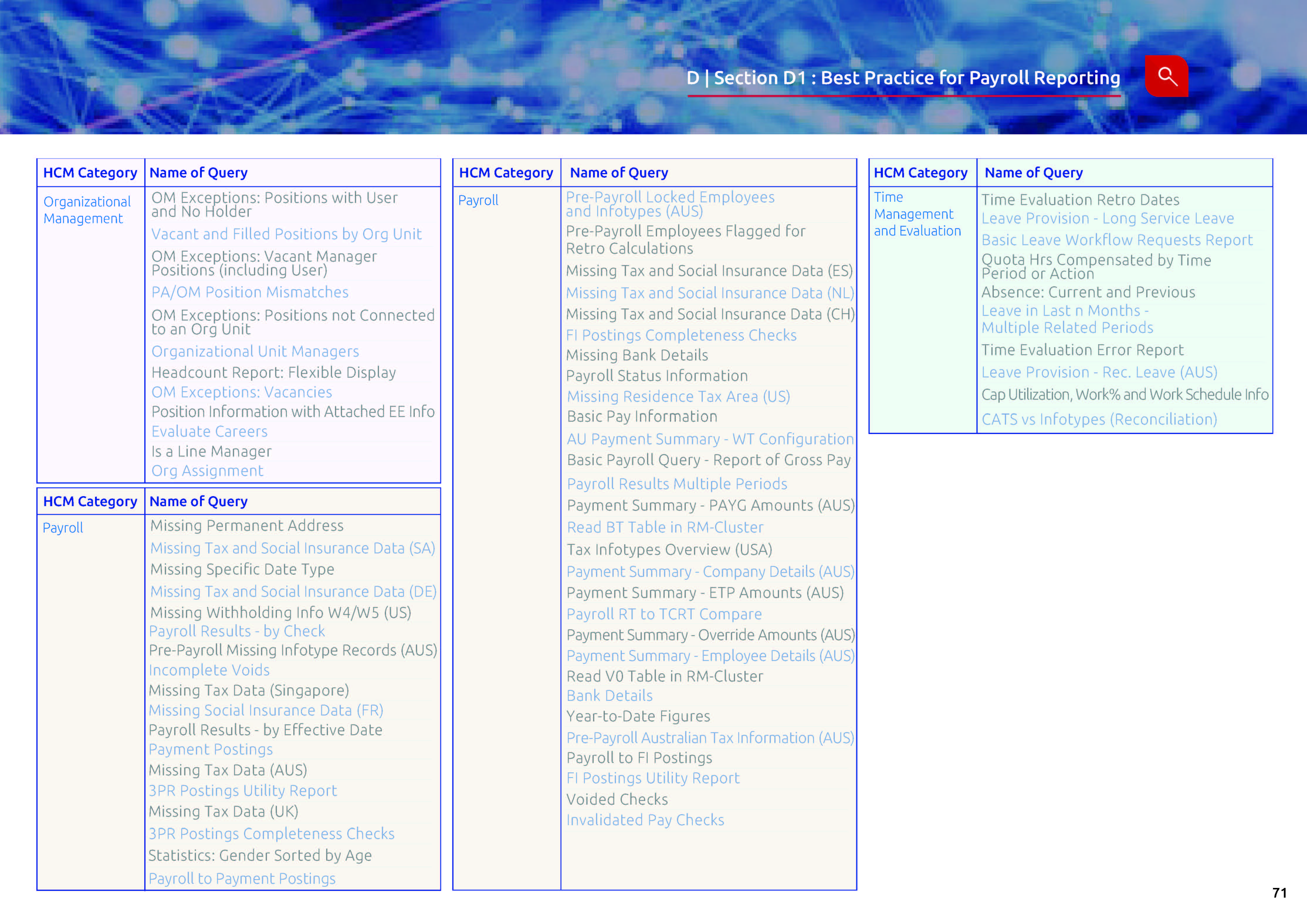Click 'Missing Tax and Social Insurance Data (CH)'
The image size is (1307, 924).
coord(710,314)
